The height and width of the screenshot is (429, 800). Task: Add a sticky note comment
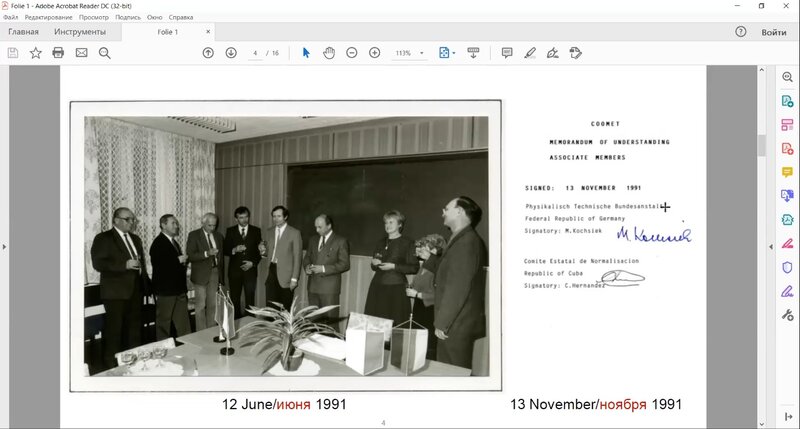[x=507, y=53]
